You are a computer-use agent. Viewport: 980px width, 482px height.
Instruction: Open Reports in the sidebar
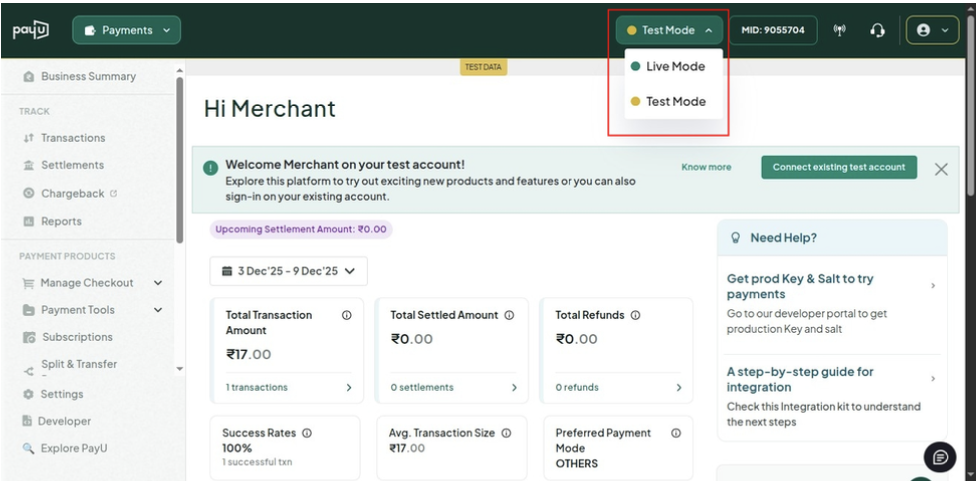pyautogui.click(x=61, y=221)
